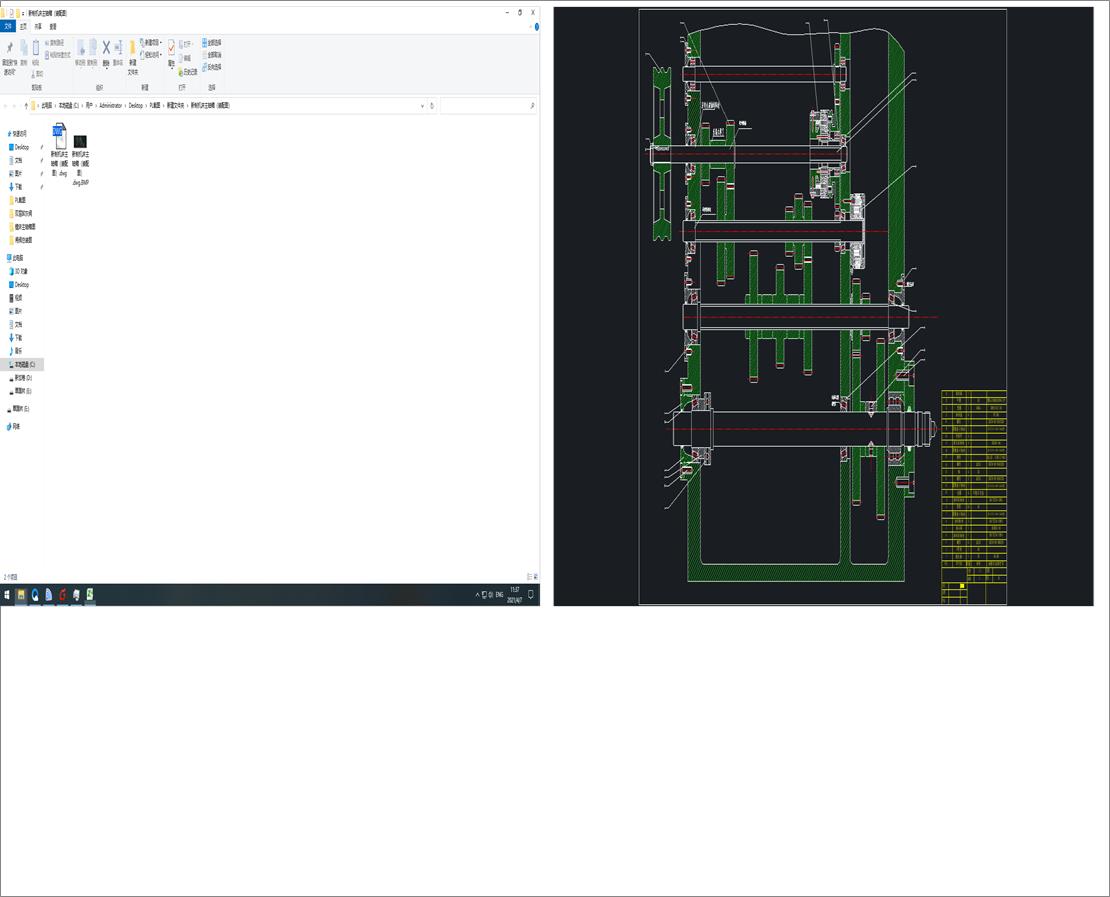
Task: Click the Edit item in the Open group
Action: point(185,58)
